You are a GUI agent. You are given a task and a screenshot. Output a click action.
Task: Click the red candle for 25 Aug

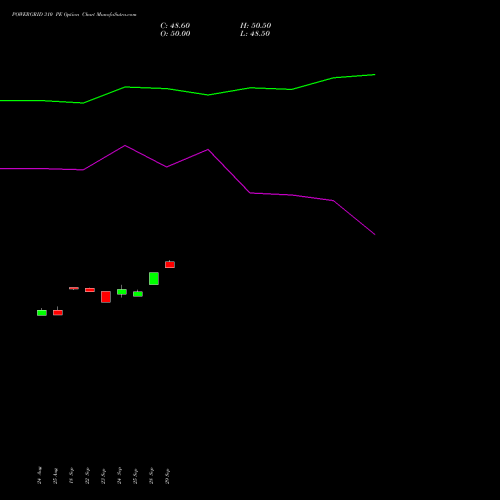[58, 312]
